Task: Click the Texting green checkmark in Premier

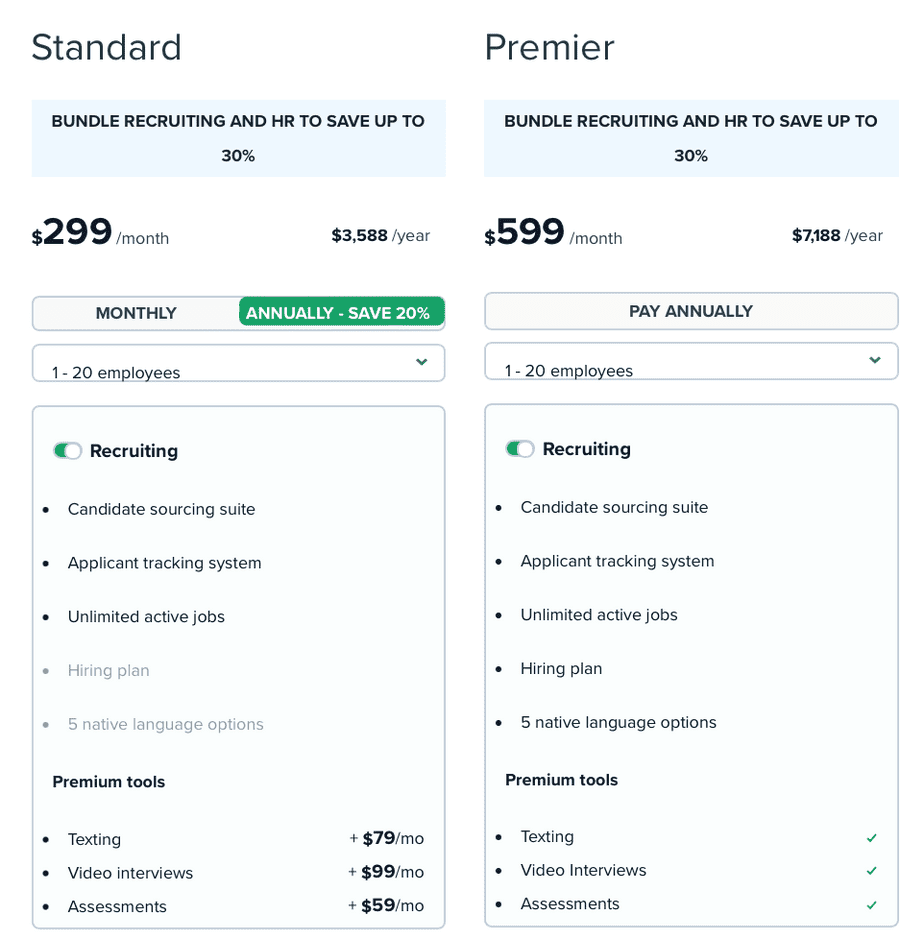Action: point(872,838)
